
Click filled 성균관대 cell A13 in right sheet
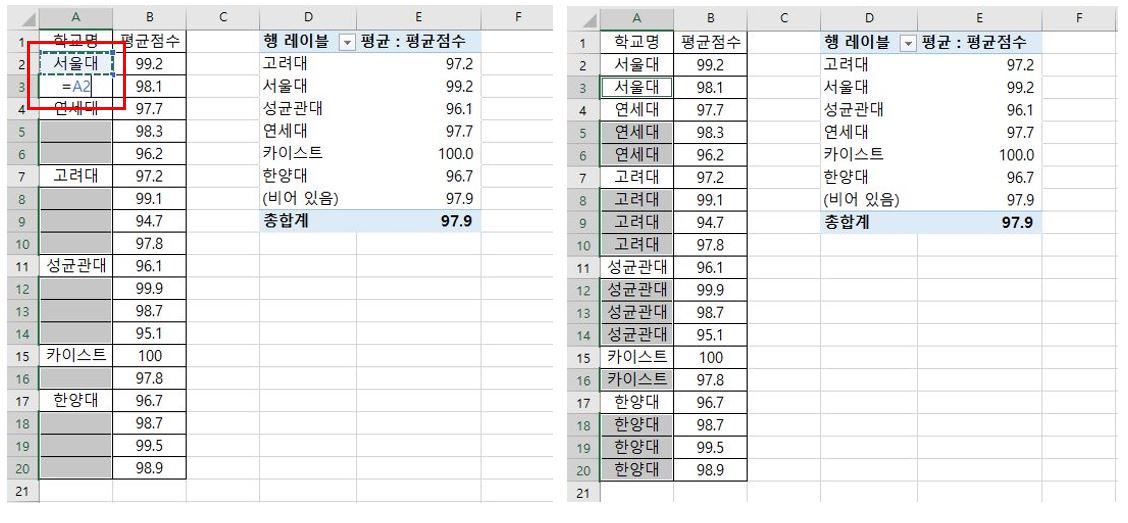click(x=636, y=312)
